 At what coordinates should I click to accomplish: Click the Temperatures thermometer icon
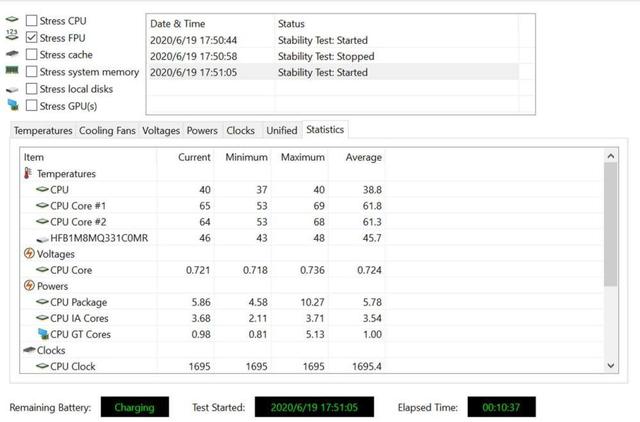pos(28,173)
